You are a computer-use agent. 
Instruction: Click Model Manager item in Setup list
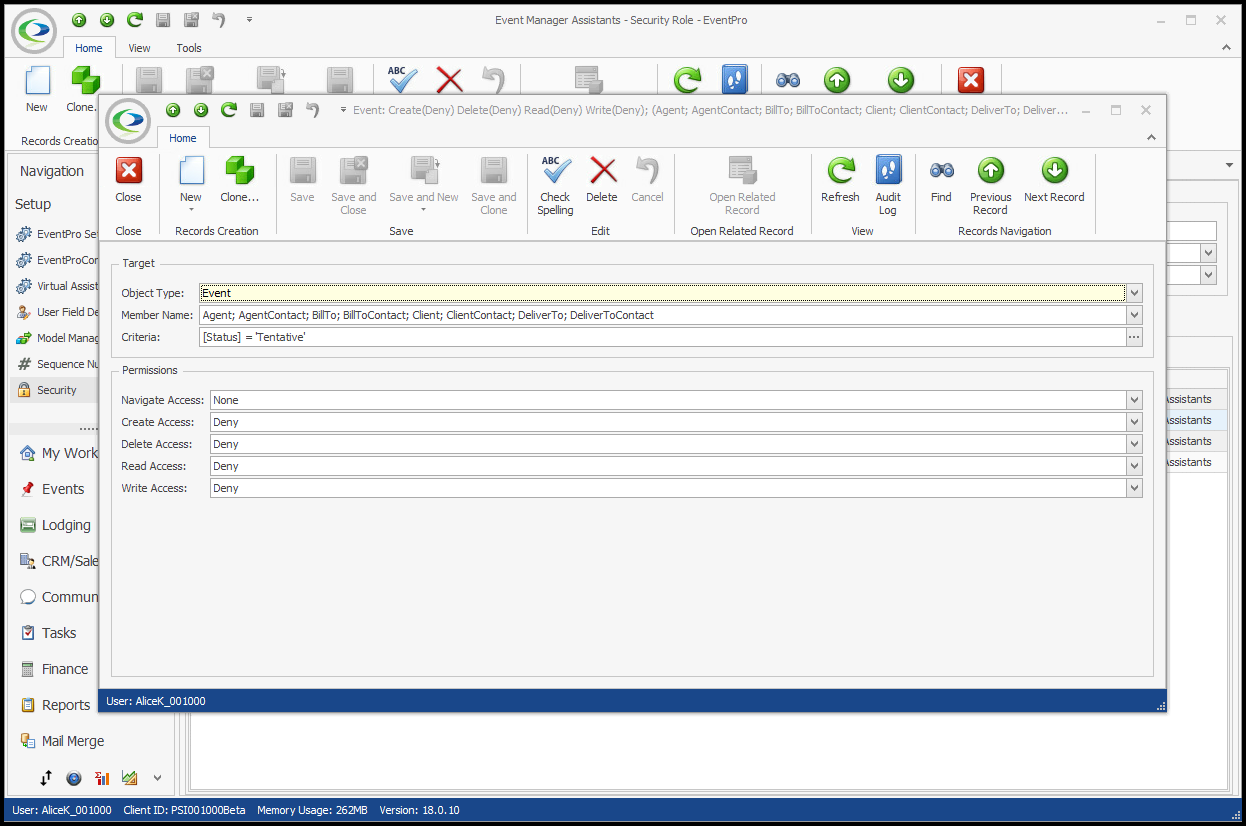[x=57, y=338]
